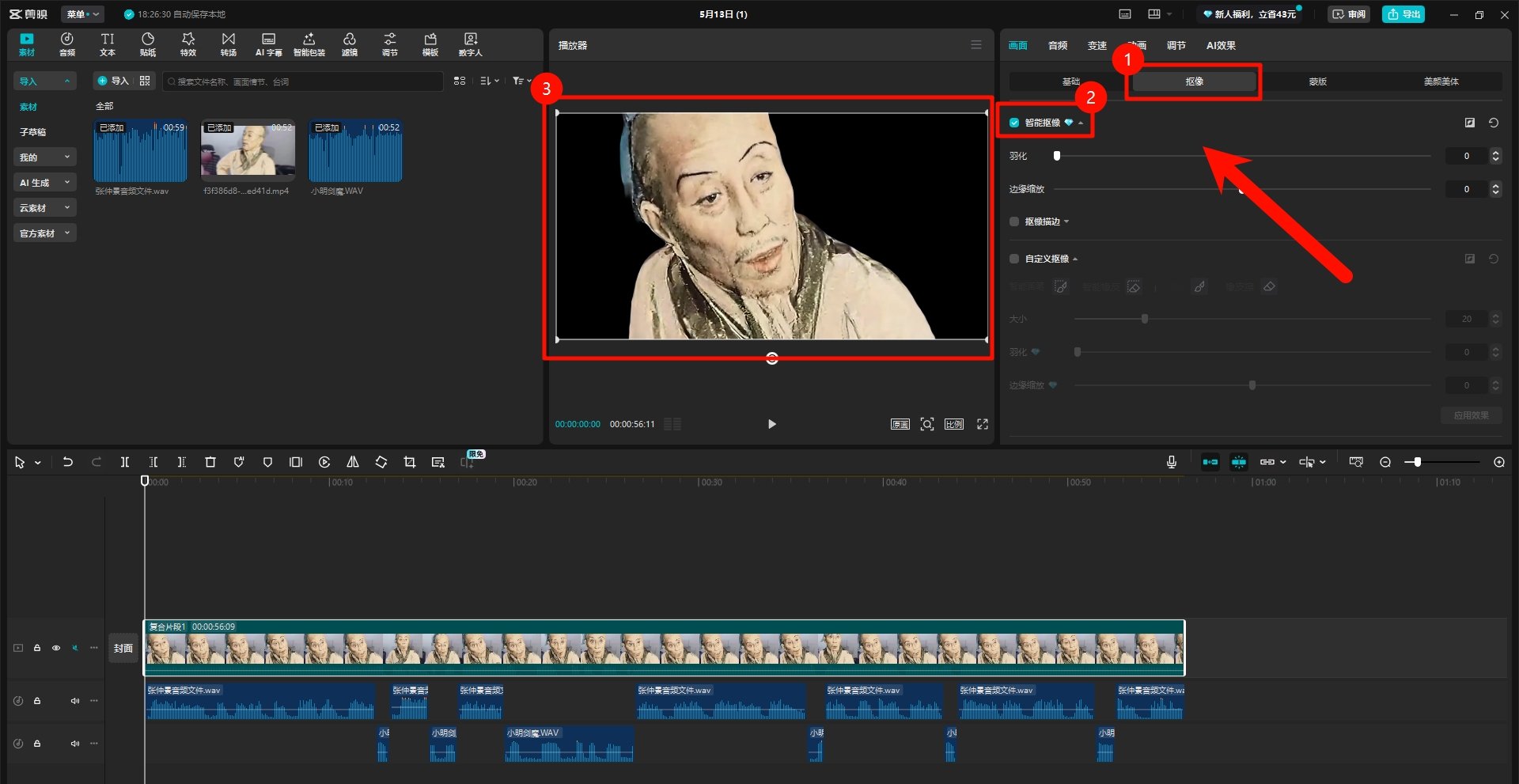Click the fullscreen icon in the player

(983, 424)
